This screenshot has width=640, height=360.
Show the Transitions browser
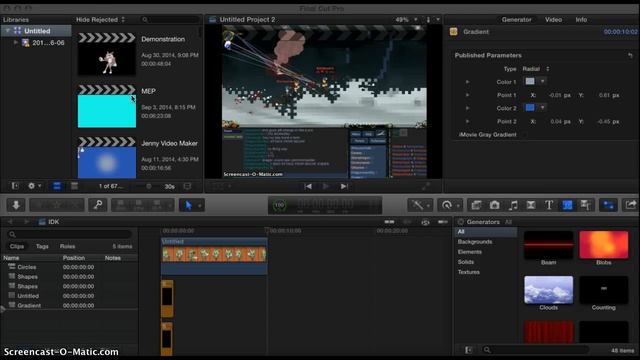(531, 205)
